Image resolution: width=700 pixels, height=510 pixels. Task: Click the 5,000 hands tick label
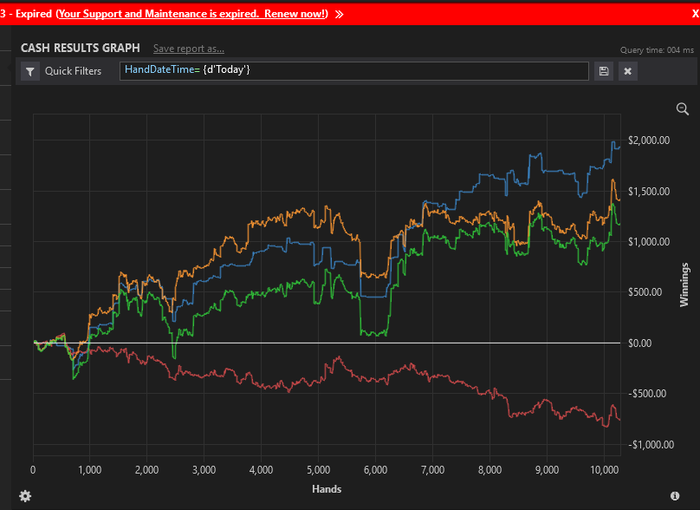[318, 470]
